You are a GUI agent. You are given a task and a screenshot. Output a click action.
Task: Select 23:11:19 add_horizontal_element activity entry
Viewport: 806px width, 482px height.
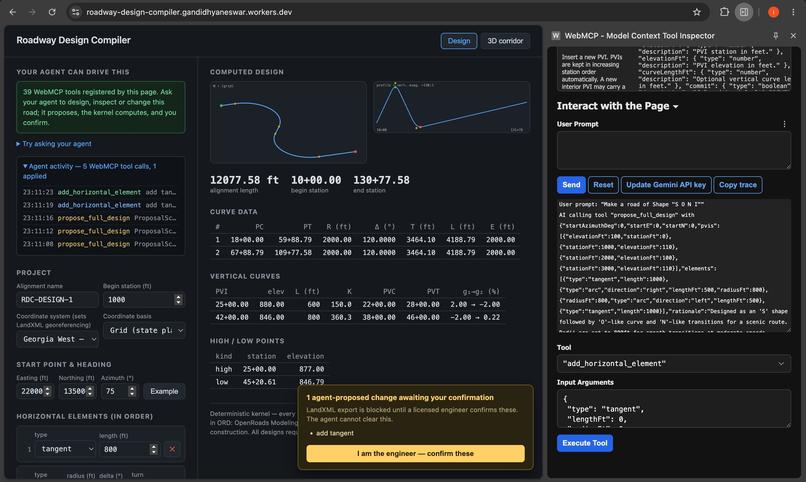pos(100,205)
